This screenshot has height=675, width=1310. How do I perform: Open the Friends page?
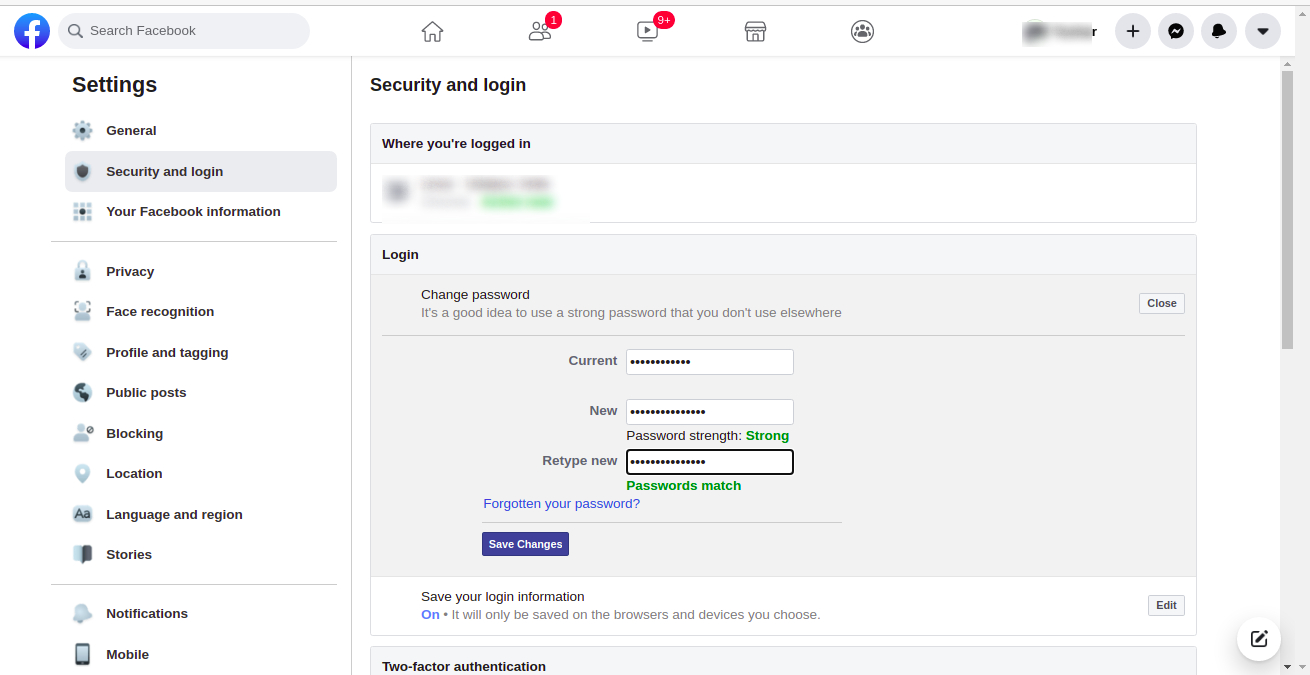(539, 31)
